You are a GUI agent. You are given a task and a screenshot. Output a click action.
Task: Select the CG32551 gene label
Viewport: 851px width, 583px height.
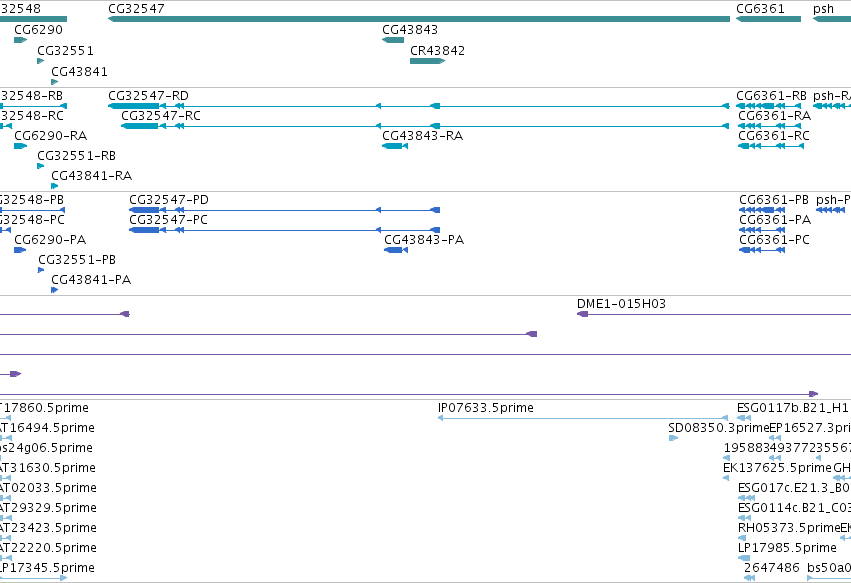pyautogui.click(x=65, y=50)
